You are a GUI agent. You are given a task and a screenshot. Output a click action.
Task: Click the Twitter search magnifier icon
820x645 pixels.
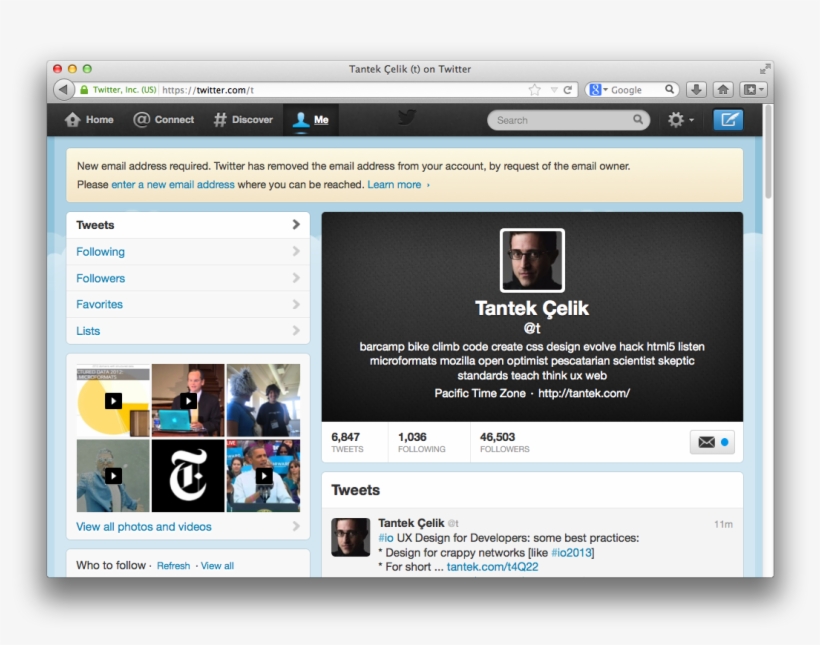[x=637, y=119]
